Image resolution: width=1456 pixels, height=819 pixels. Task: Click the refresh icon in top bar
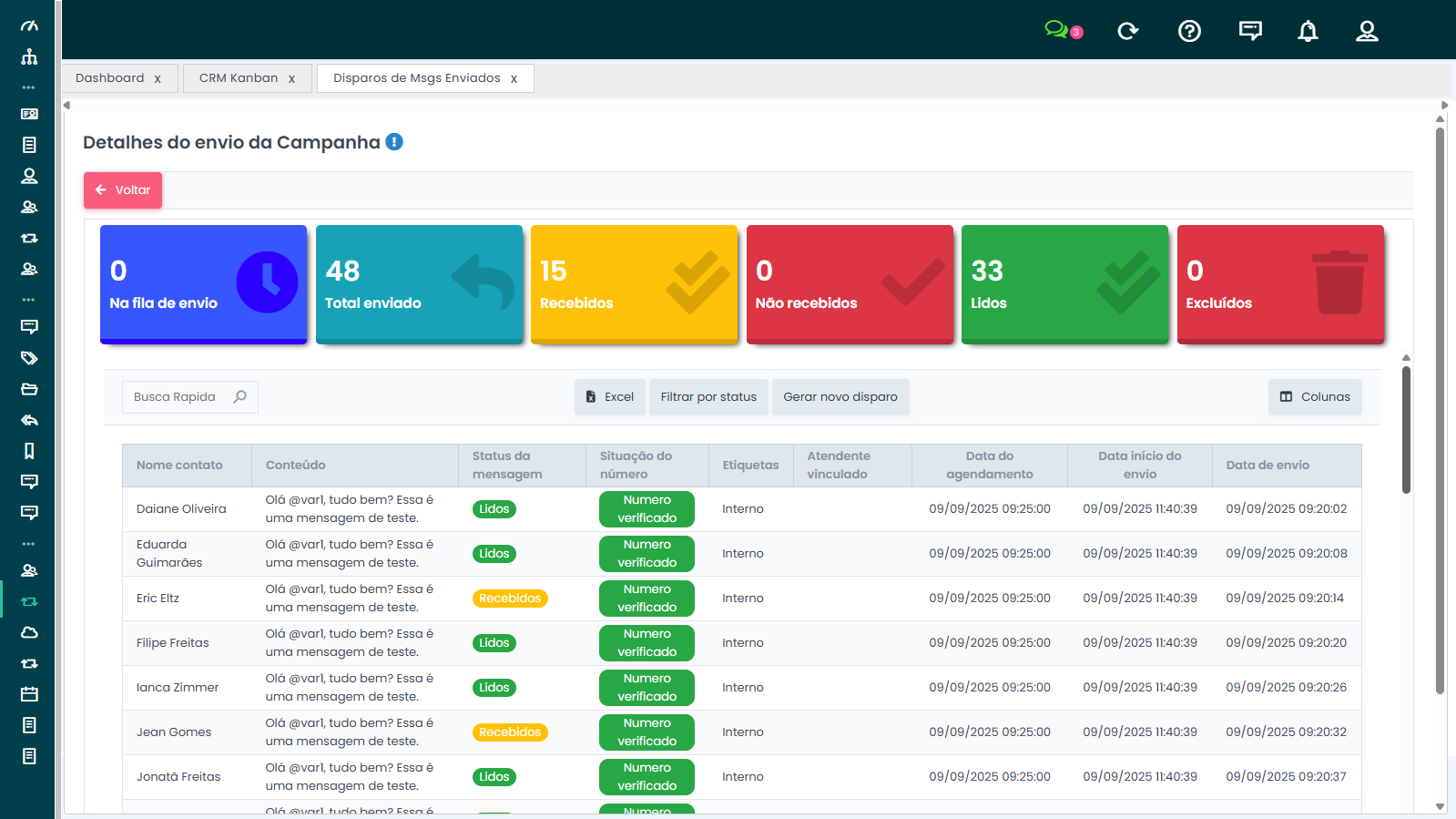click(1127, 31)
